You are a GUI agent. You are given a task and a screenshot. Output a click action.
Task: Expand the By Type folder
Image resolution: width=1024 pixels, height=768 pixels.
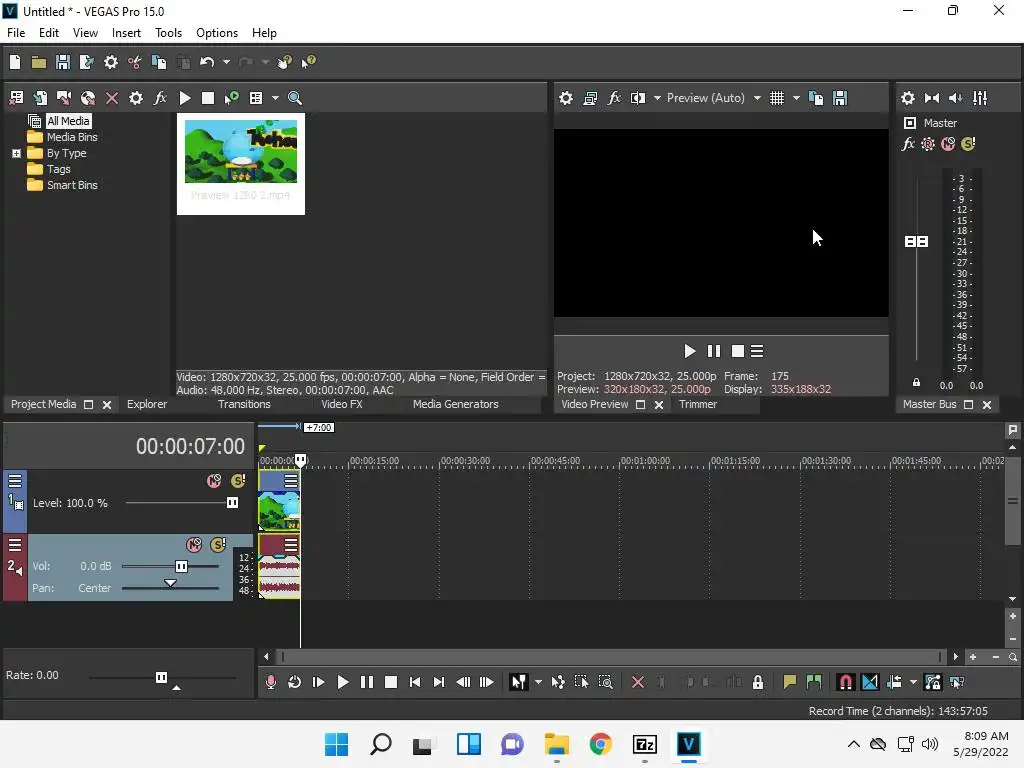(16, 153)
